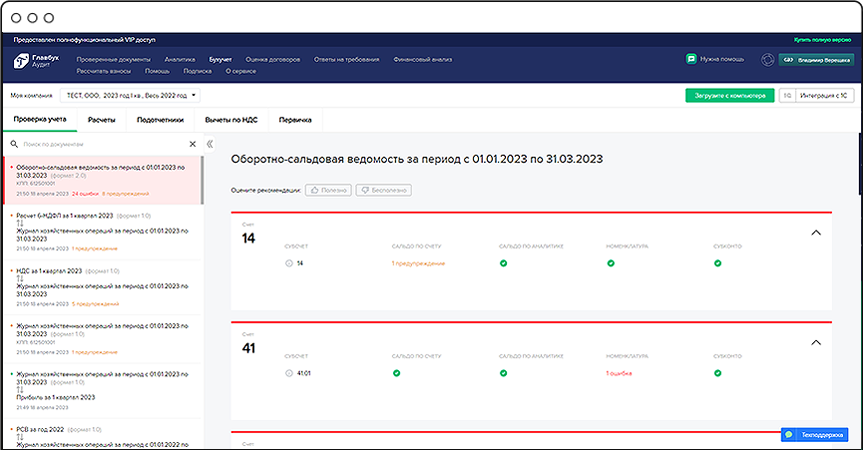This screenshot has width=865, height=454.
Task: Click the green chat icon beside Нужна помощь
Action: (691, 59)
